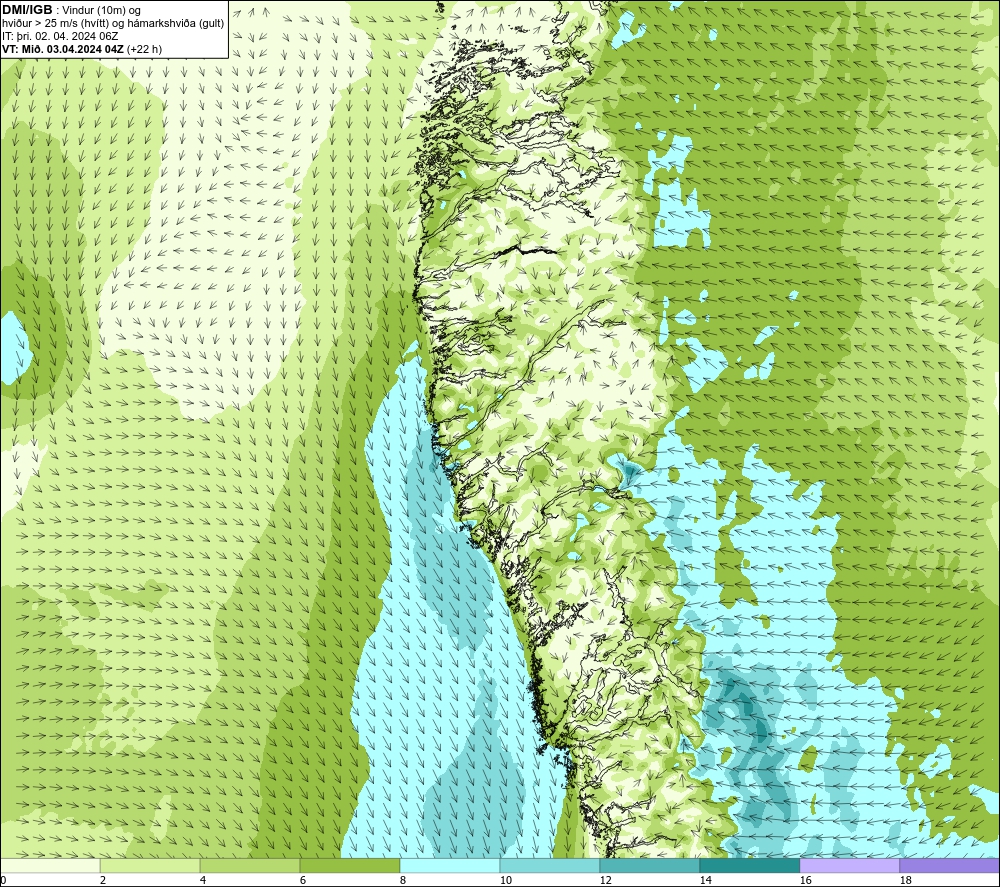Click the 12–14 m/s teal legend swatch
1000x887 pixels.
(x=650, y=865)
